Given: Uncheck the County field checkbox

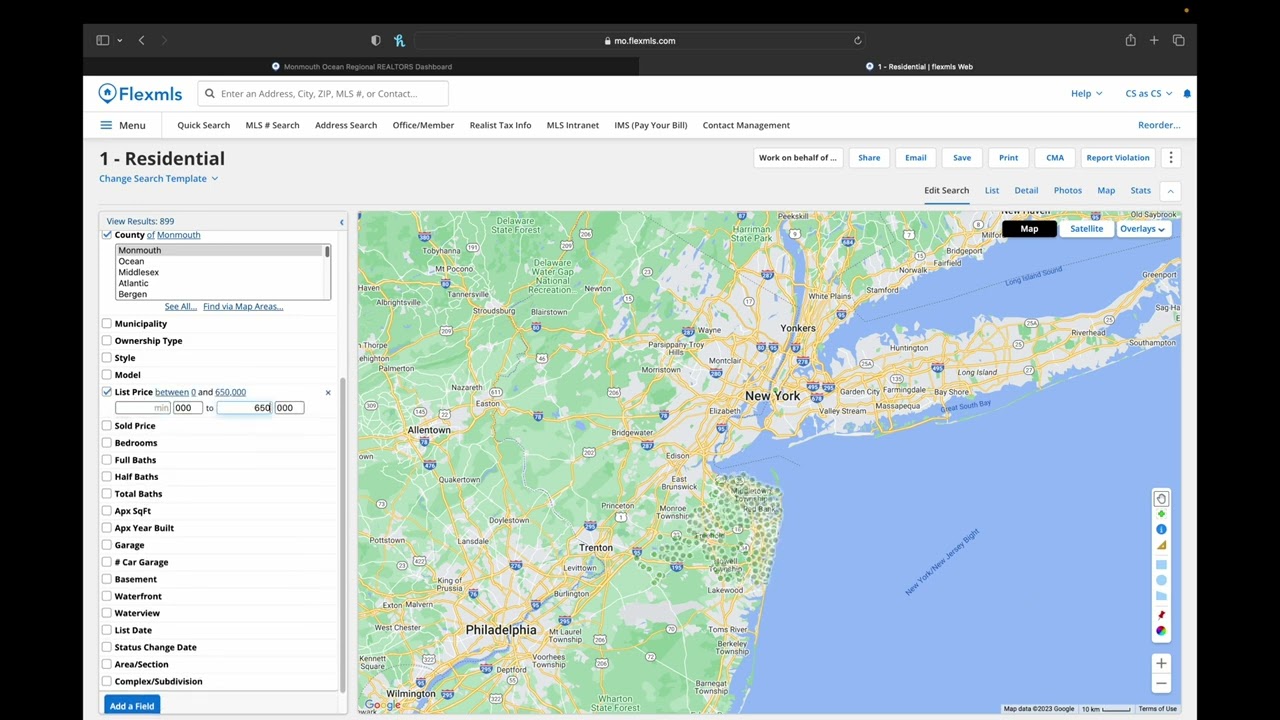Looking at the screenshot, I should [107, 235].
